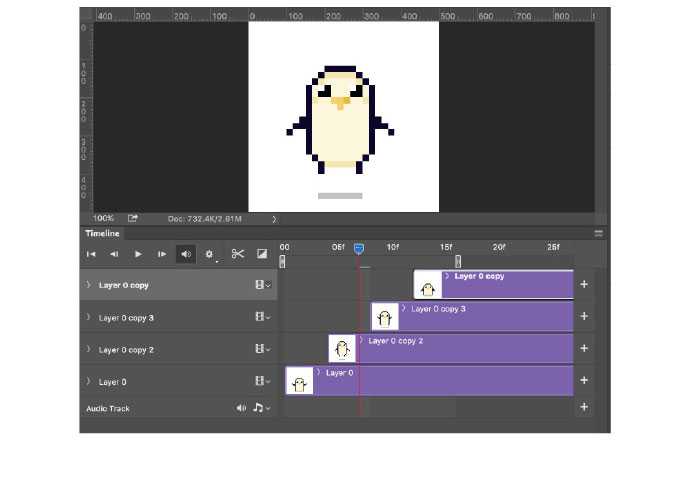Play the timeline animation
Viewport: 690px width, 486px height.
coord(138,254)
